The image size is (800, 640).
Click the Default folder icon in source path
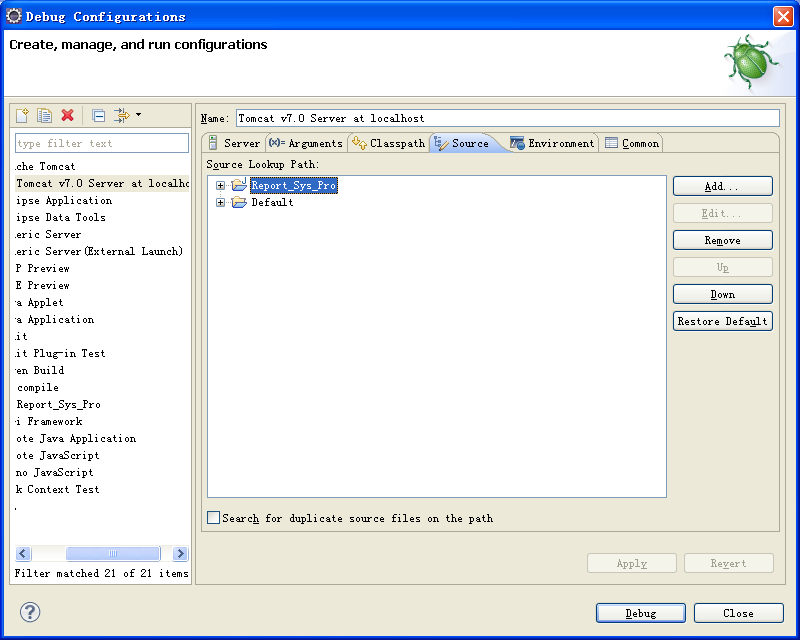click(x=239, y=203)
